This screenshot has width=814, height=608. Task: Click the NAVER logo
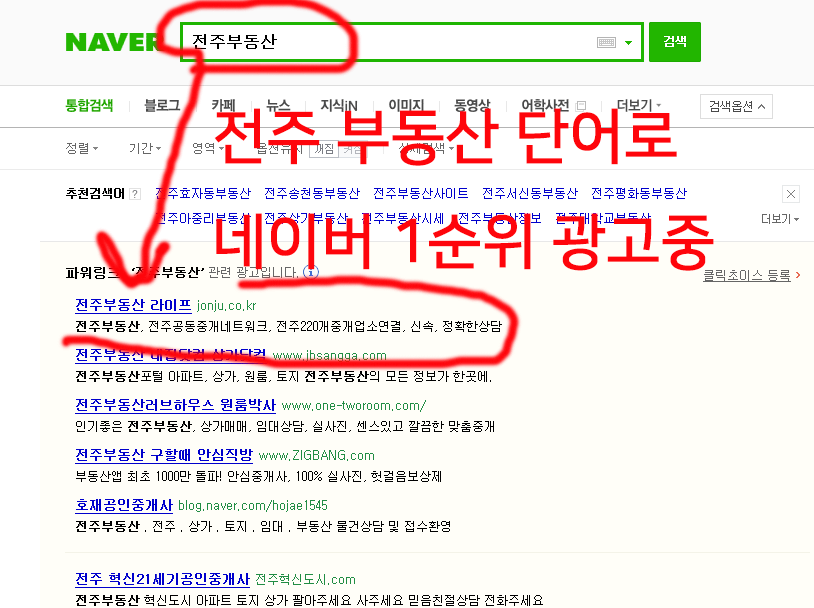coord(113,42)
